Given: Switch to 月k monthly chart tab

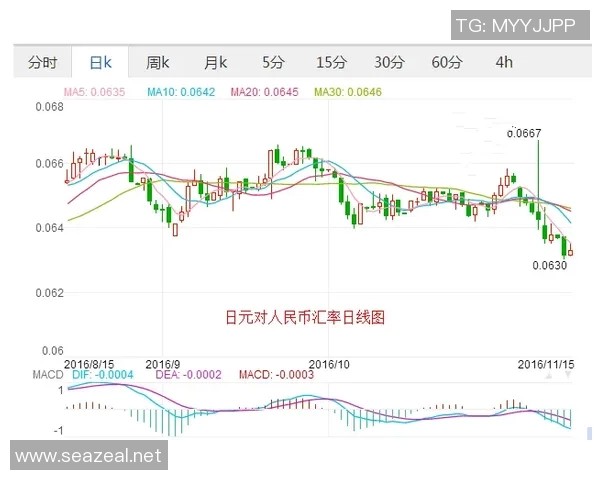Looking at the screenshot, I should [216, 63].
